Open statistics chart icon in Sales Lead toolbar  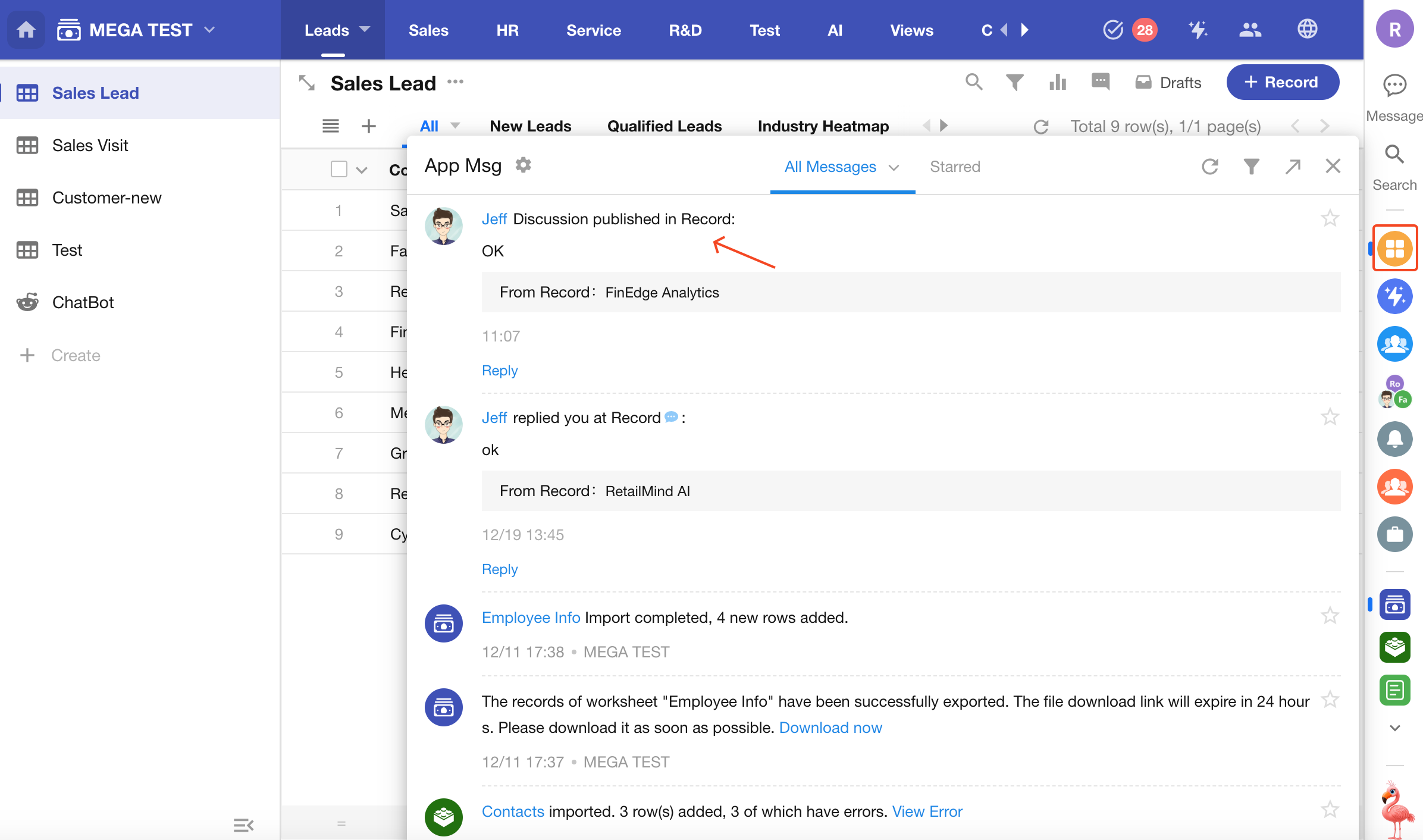point(1058,82)
